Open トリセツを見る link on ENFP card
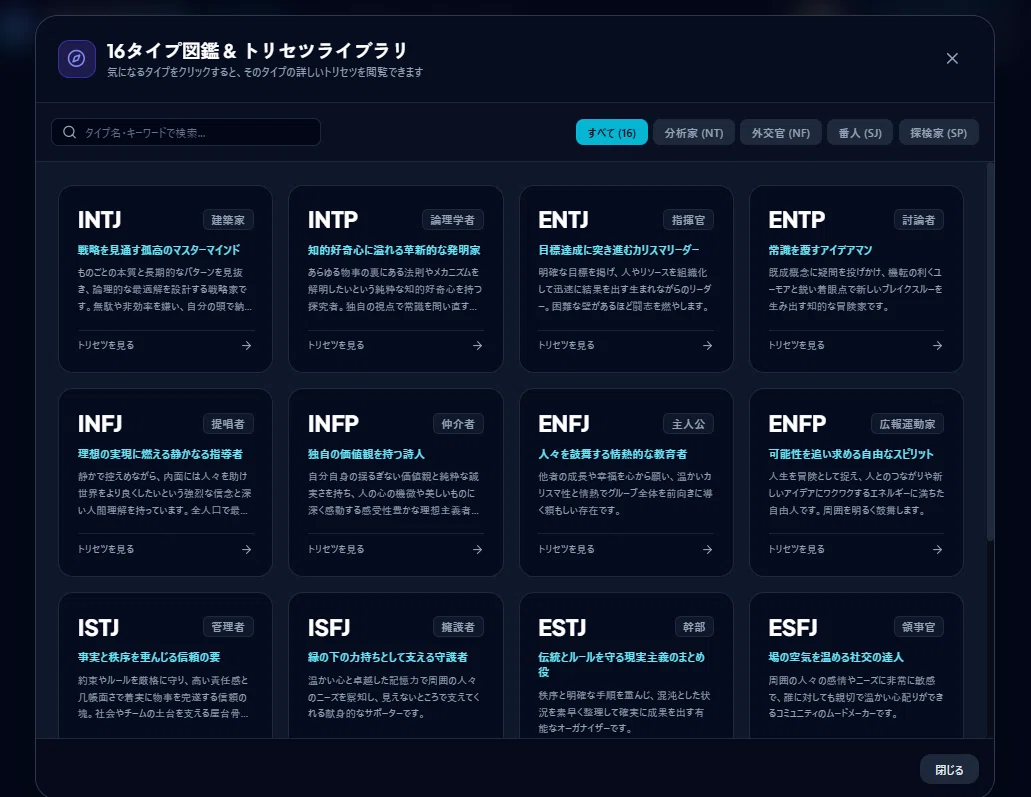 [x=796, y=549]
